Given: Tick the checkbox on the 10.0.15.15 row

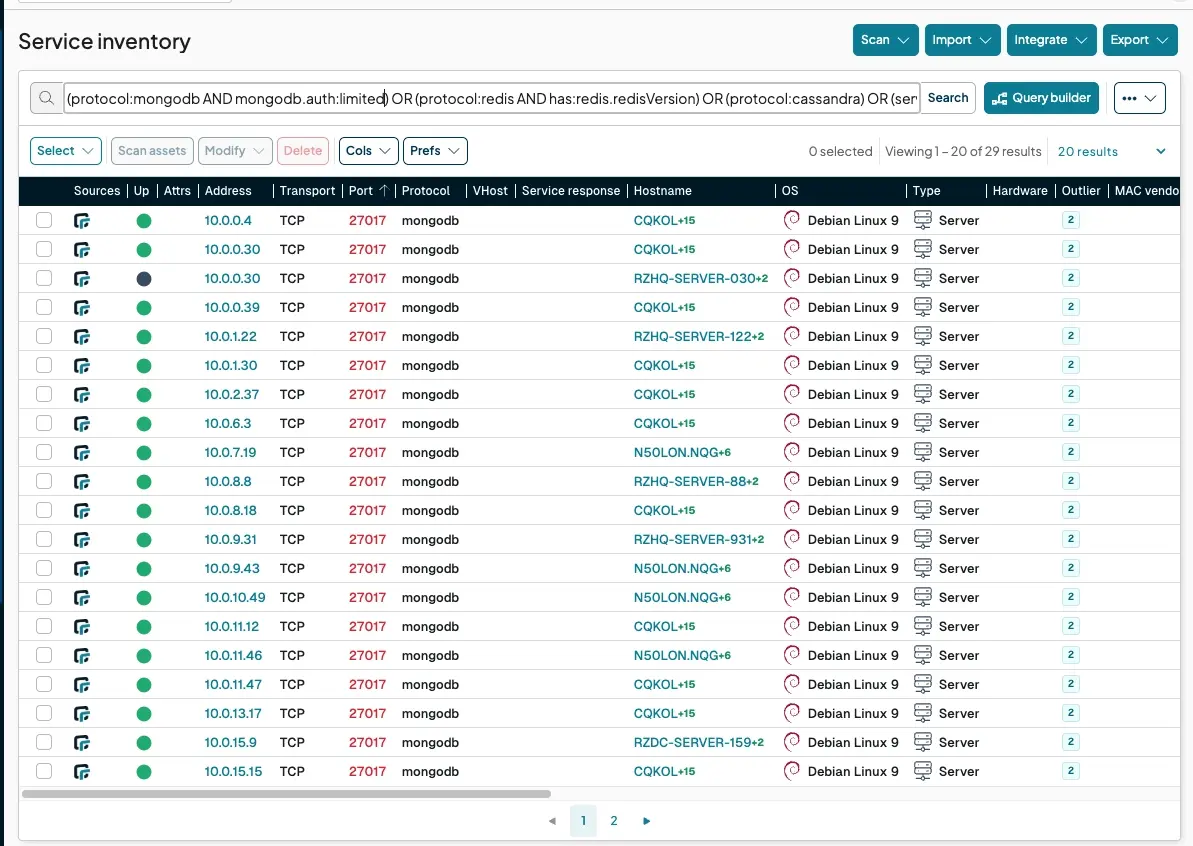Looking at the screenshot, I should (43, 771).
